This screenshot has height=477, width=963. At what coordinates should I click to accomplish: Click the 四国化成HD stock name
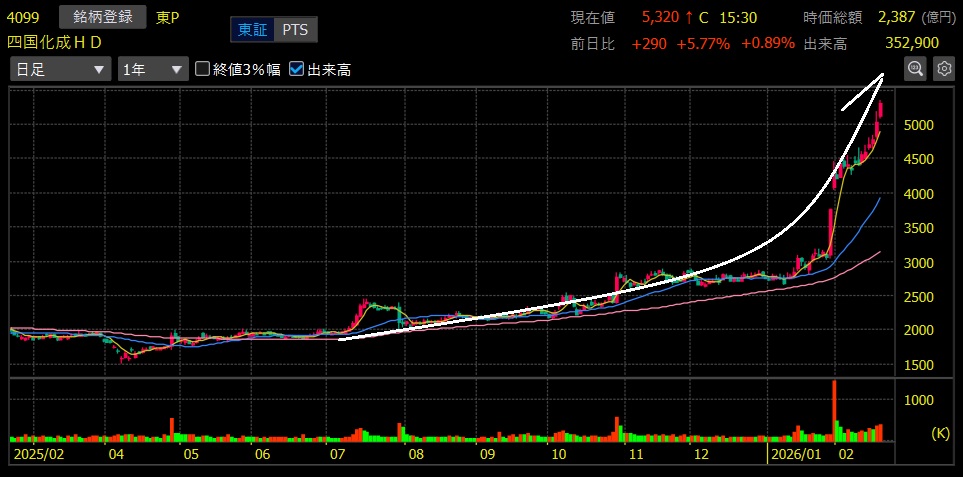tap(55, 42)
